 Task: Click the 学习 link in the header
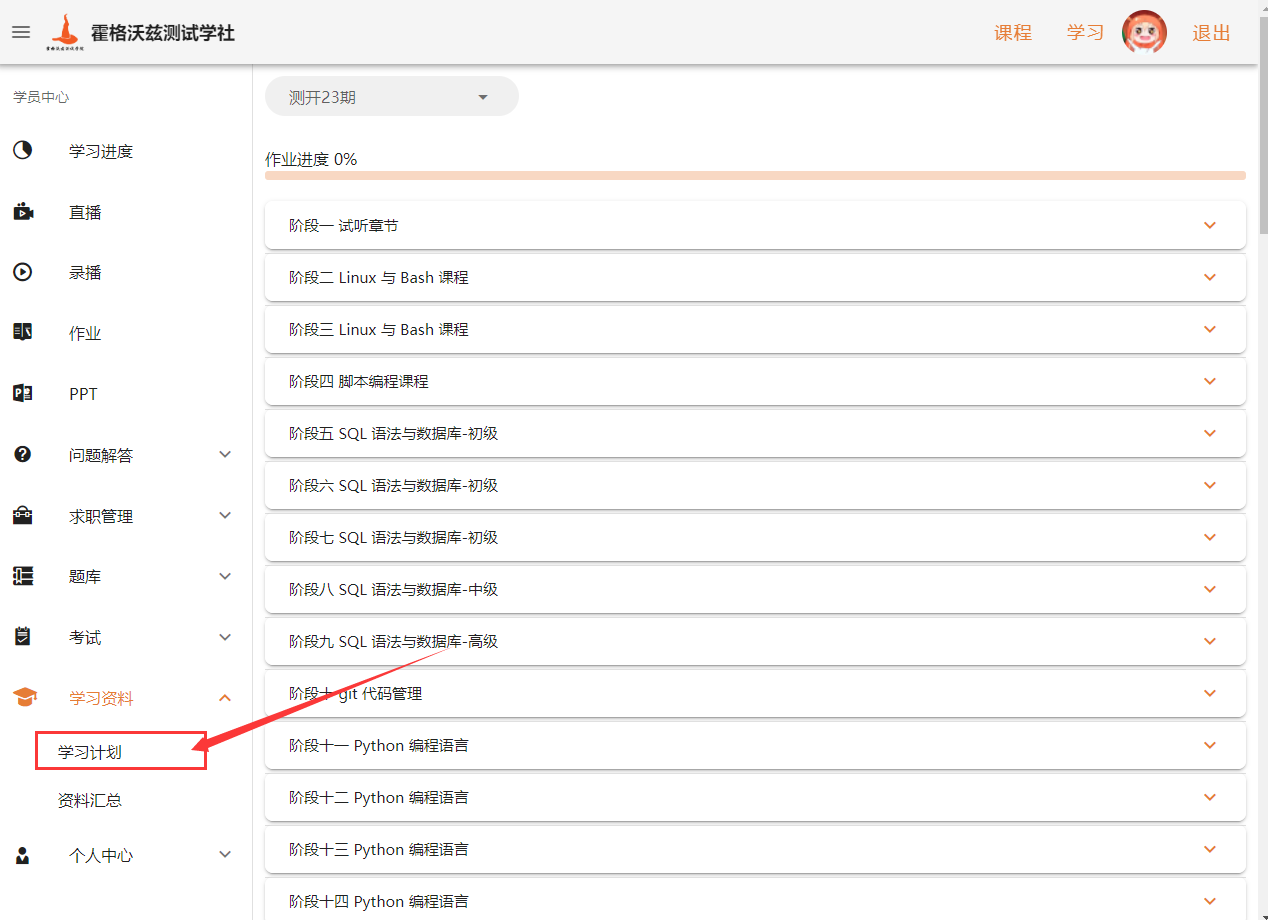click(x=1085, y=33)
